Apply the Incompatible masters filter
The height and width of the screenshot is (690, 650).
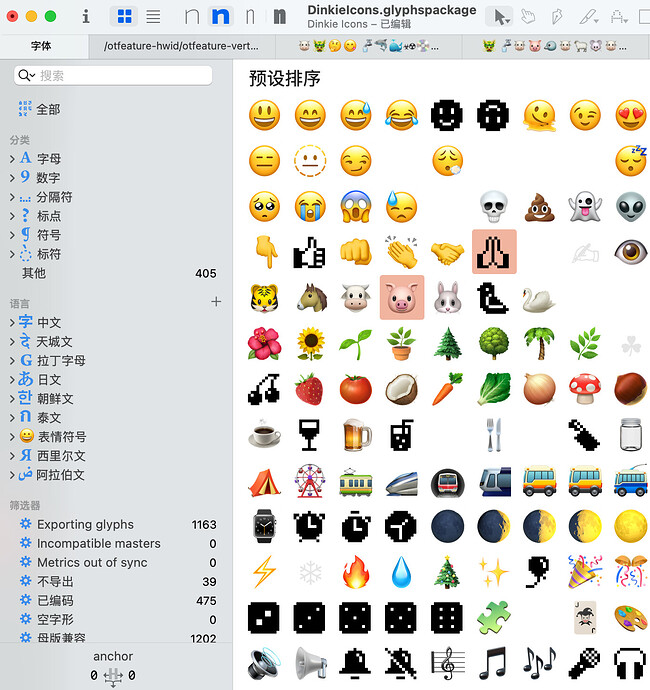[x=116, y=543]
